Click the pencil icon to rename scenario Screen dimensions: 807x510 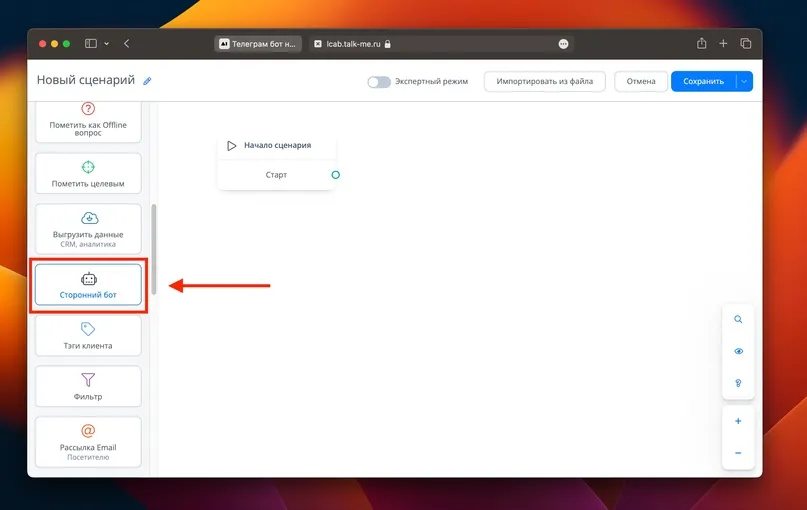[x=147, y=81]
